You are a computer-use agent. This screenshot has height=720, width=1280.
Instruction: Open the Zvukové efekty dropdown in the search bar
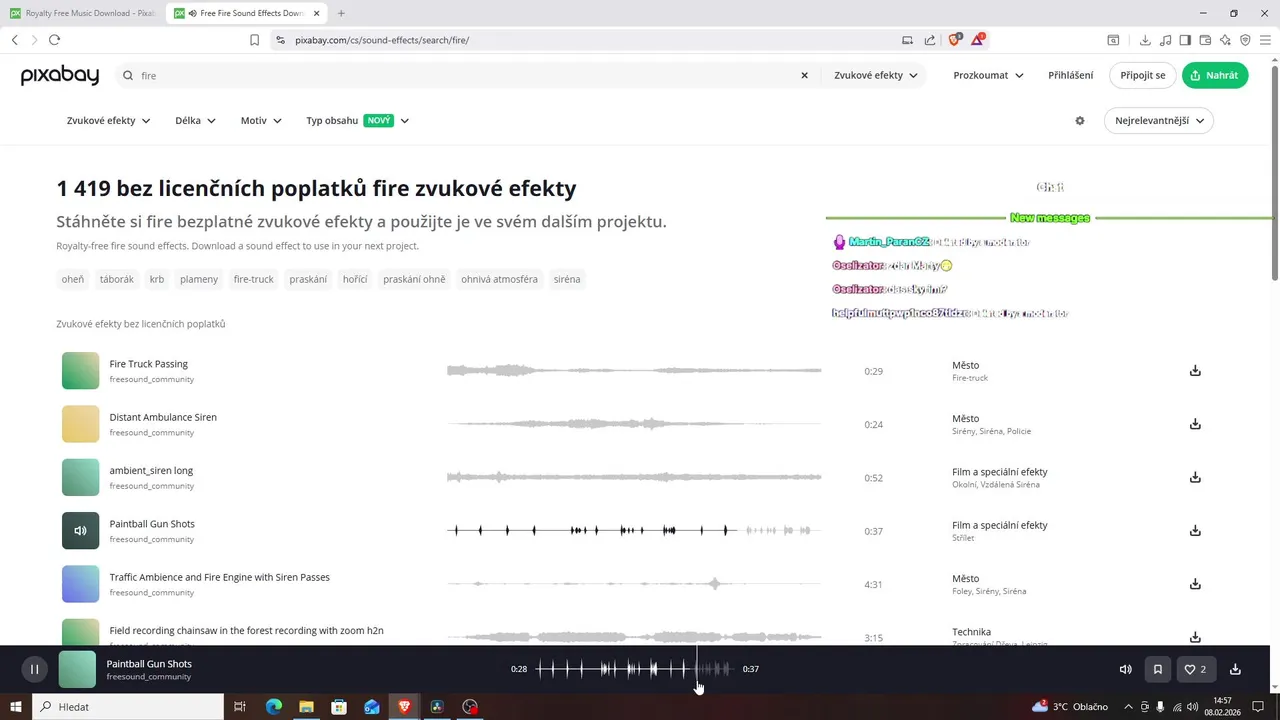pyautogui.click(x=876, y=75)
